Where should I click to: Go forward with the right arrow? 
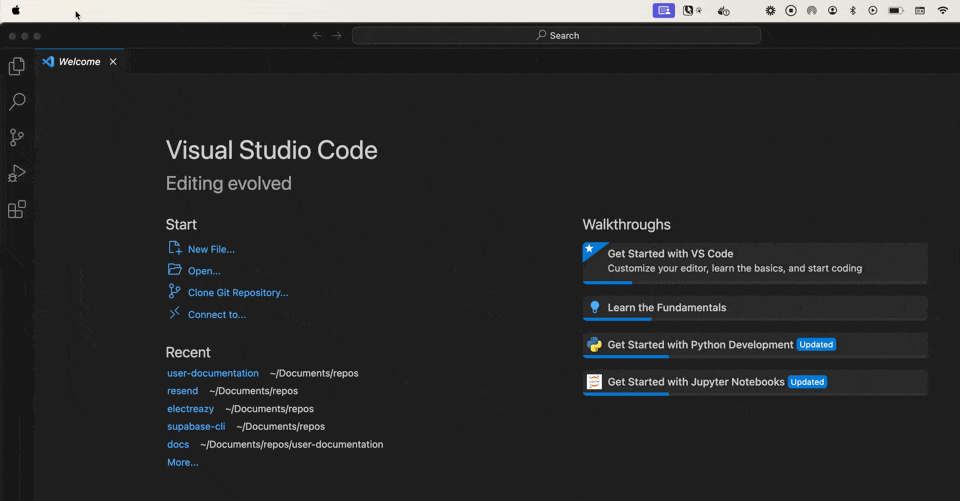click(337, 36)
